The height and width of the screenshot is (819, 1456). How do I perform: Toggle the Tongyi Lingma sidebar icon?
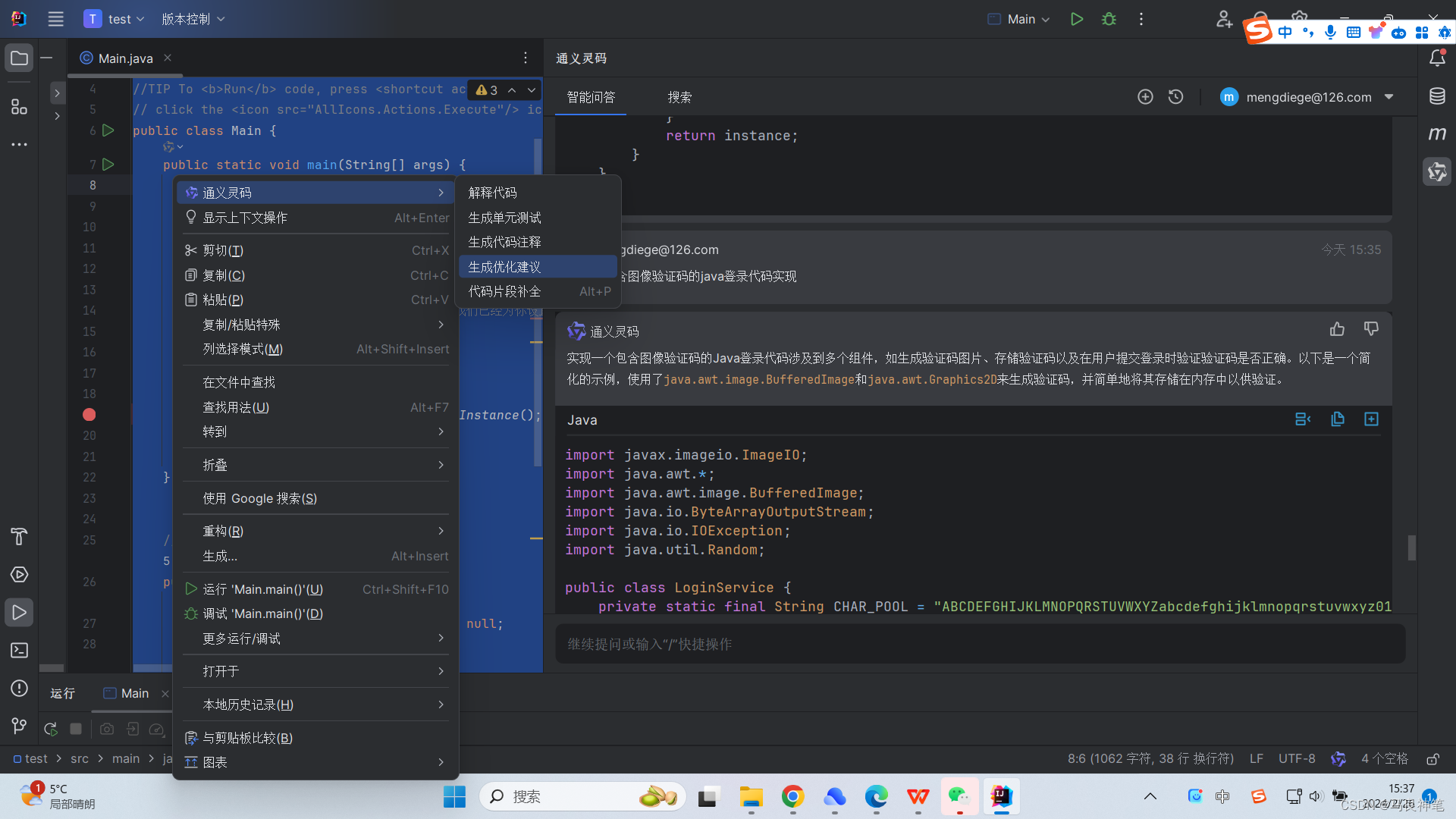click(1437, 172)
